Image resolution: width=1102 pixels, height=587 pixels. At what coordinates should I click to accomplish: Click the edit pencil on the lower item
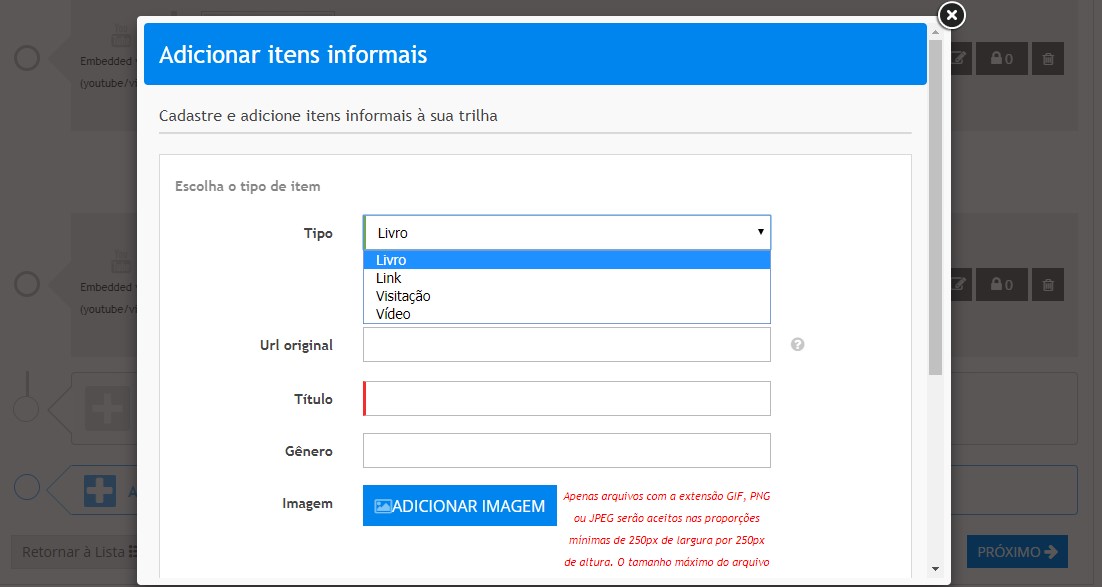click(x=957, y=285)
